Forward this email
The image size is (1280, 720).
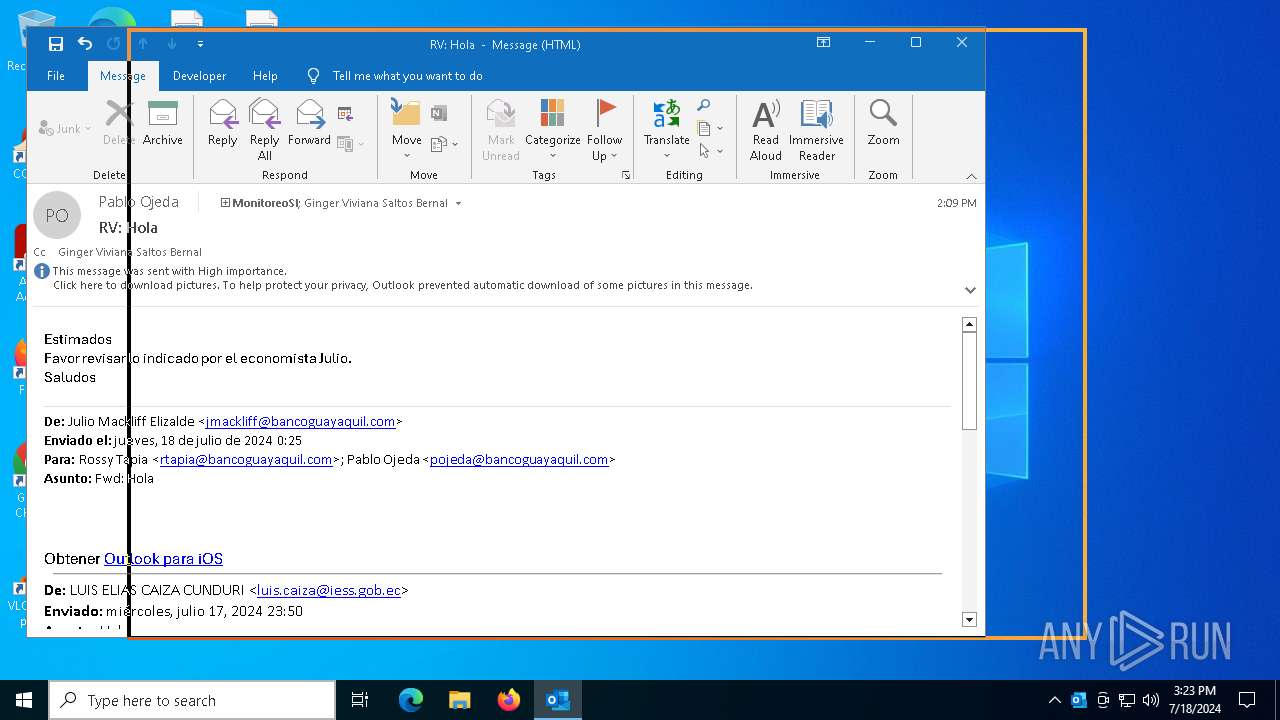click(309, 124)
